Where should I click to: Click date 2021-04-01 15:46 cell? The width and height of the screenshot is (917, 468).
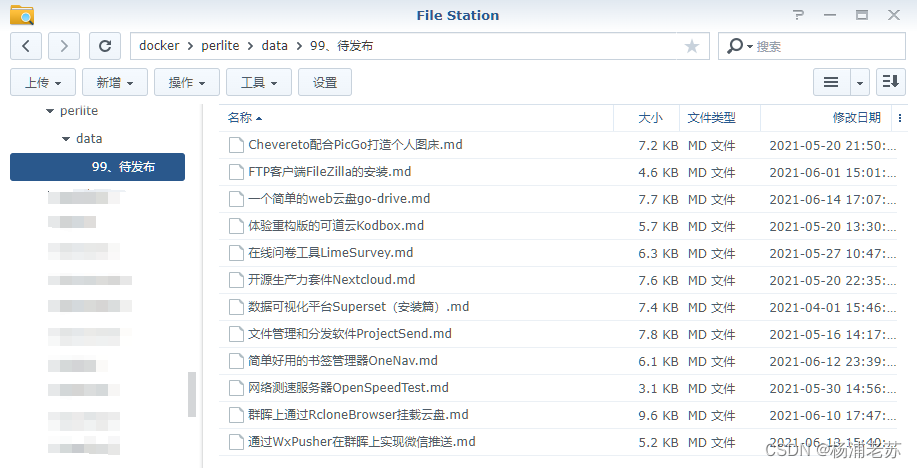click(x=832, y=307)
